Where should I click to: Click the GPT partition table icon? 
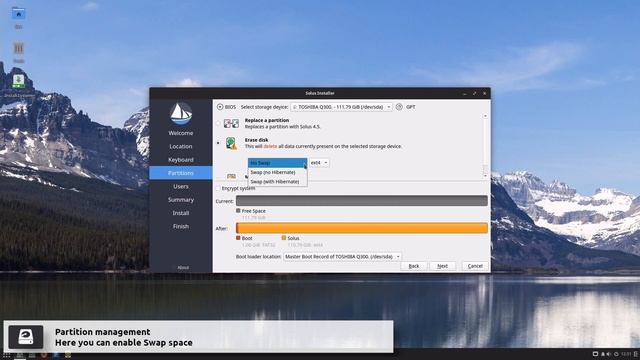(x=399, y=107)
